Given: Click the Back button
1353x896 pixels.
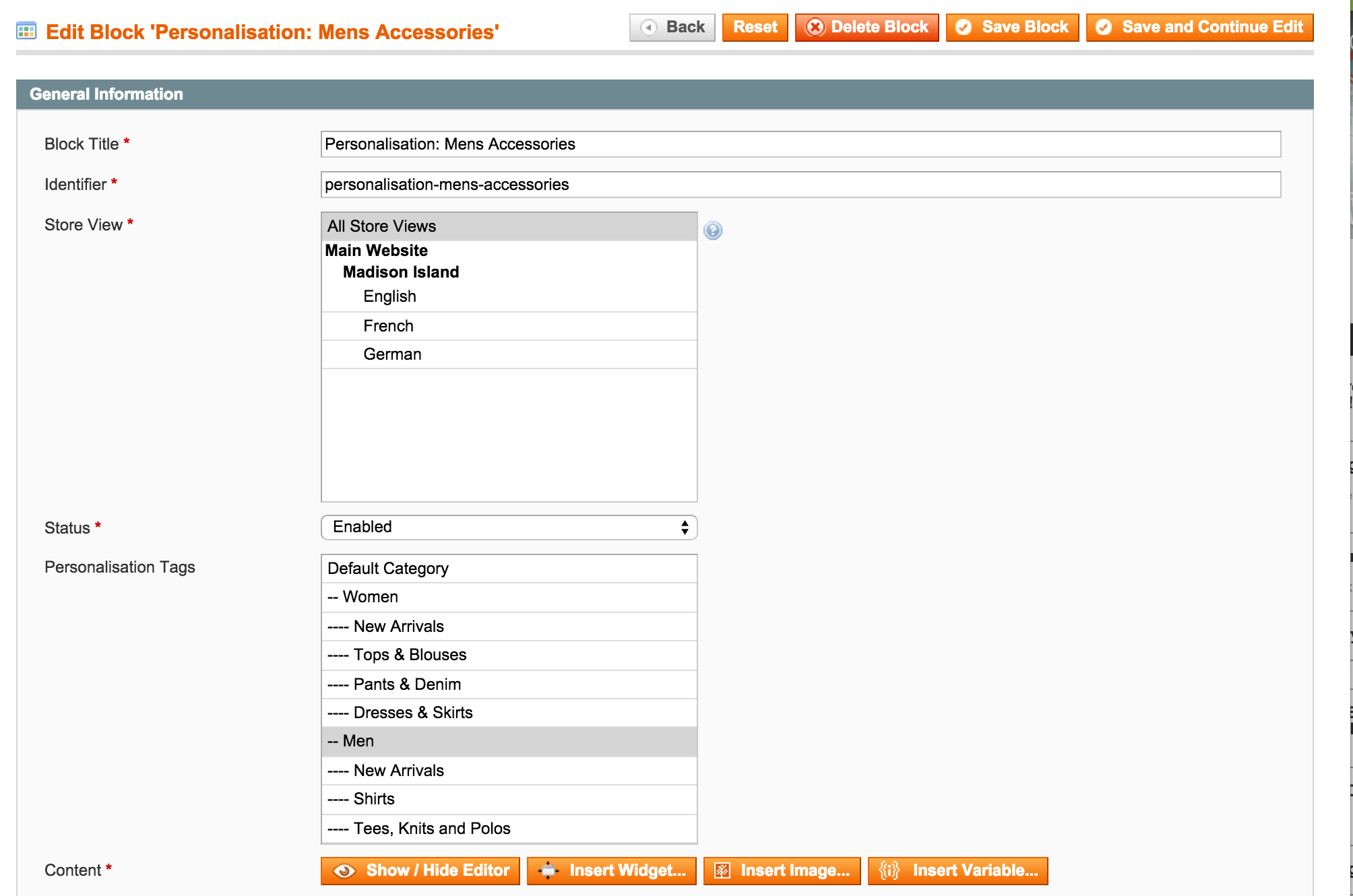Looking at the screenshot, I should point(672,28).
